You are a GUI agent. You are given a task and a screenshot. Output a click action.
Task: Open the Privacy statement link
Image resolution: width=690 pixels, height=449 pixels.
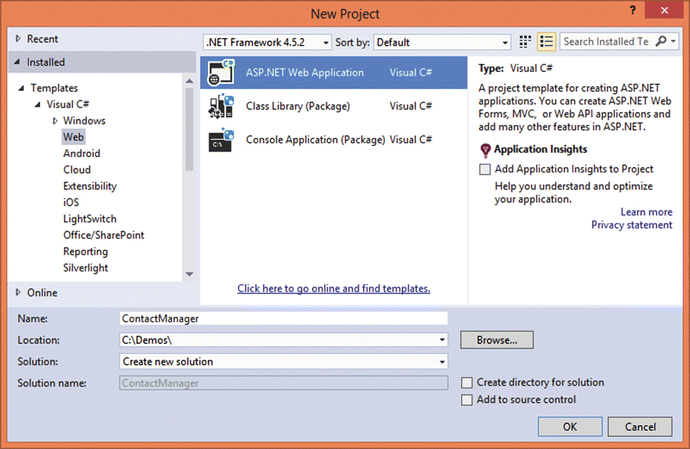631,225
